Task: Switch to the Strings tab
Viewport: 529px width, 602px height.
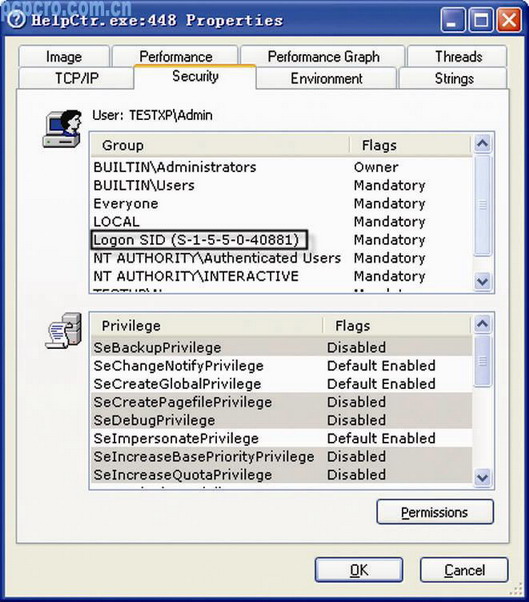Action: (454, 78)
